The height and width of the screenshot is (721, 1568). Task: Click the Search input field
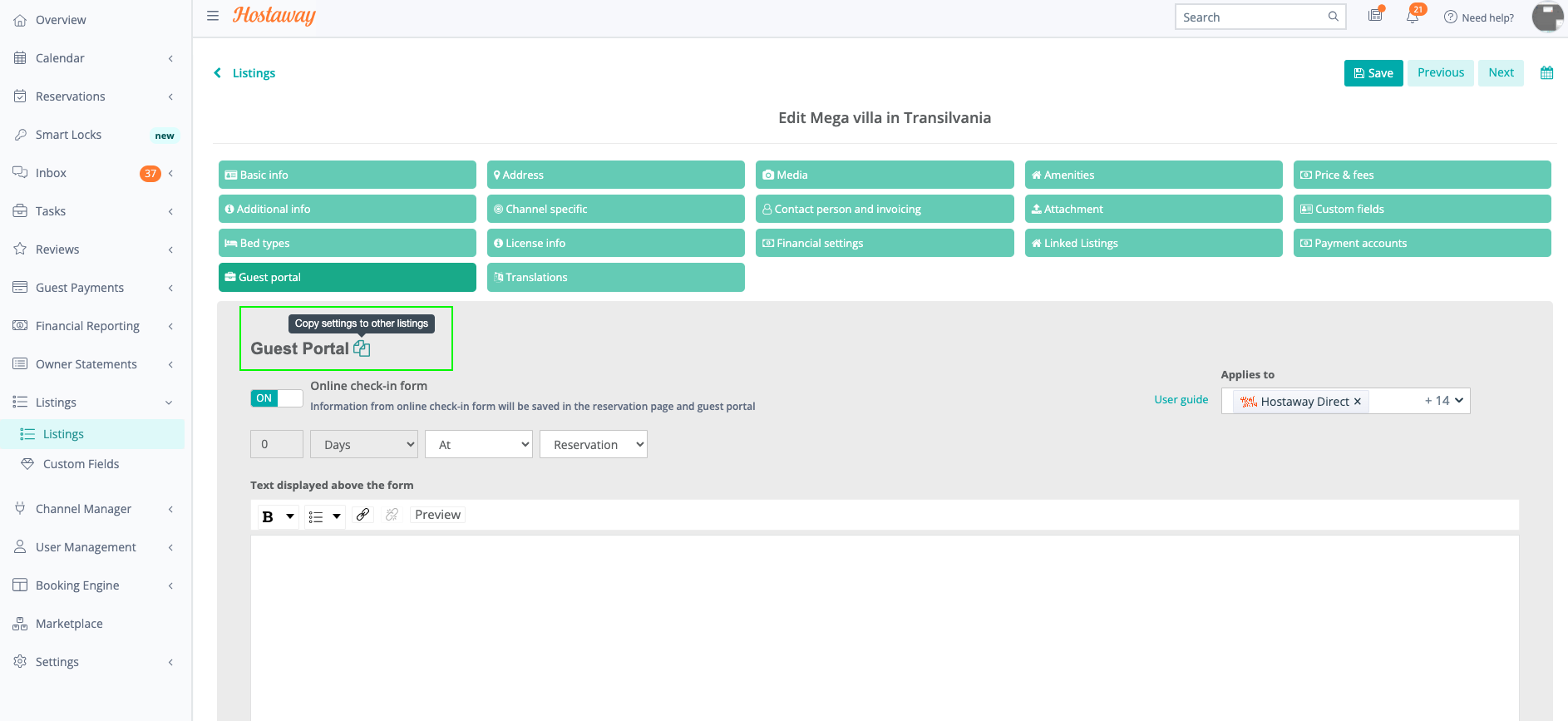point(1251,17)
